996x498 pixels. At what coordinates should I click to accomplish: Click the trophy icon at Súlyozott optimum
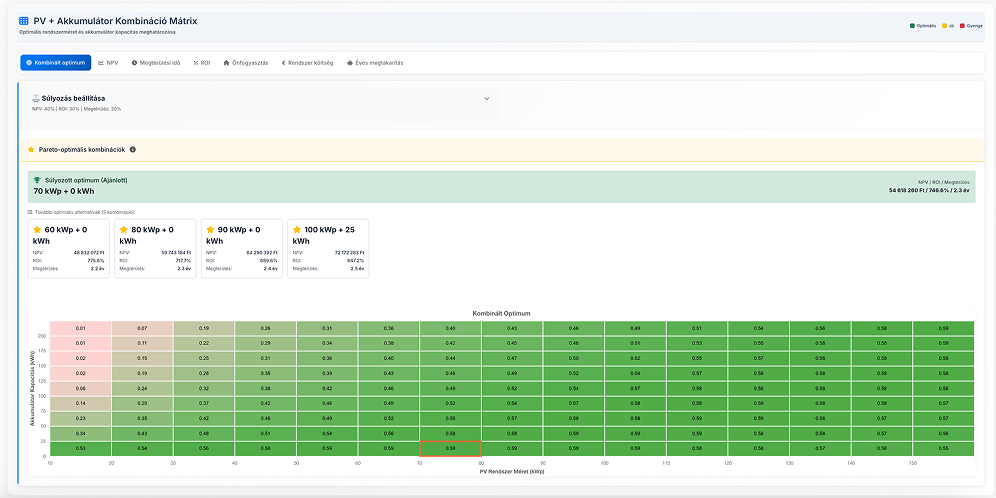click(38, 180)
